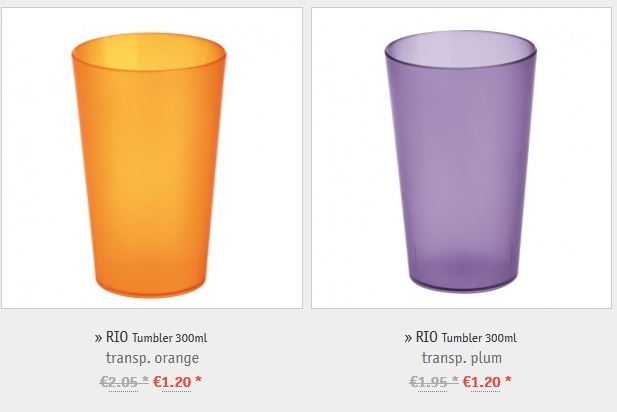Click the grey asterisk after the €2.05 price
The width and height of the screenshot is (617, 412).
[x=145, y=380]
